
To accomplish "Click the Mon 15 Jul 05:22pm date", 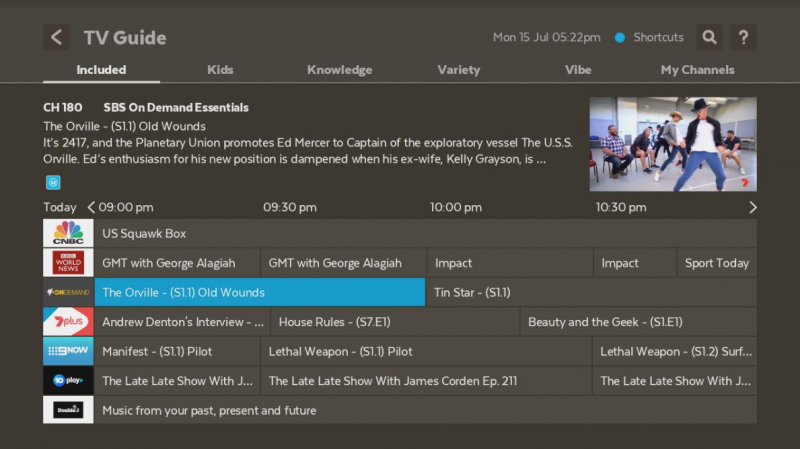I will [546, 37].
